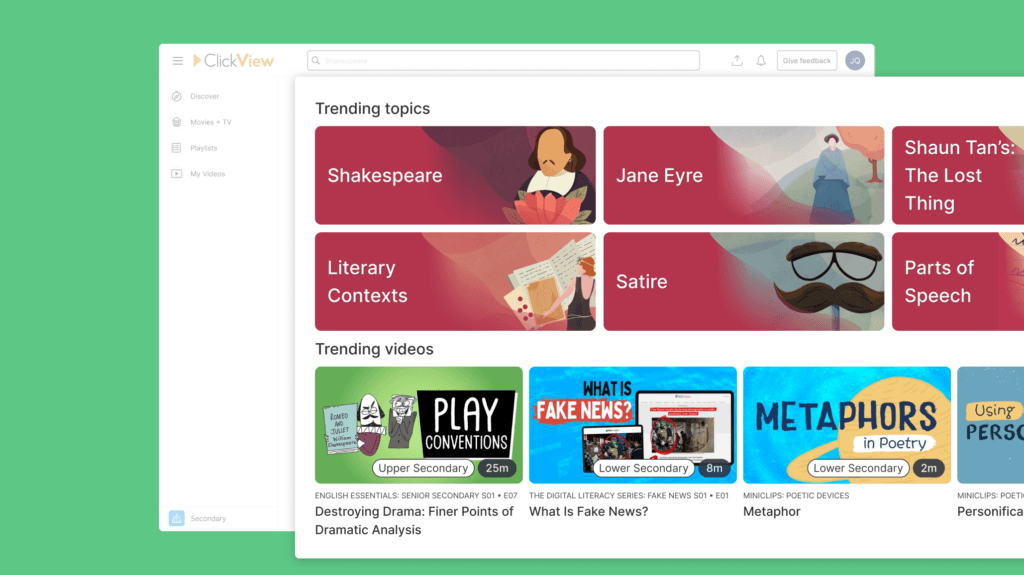Screen dimensions: 1024x575
Task: Click the Secondary level icon in sidebar
Action: click(x=177, y=518)
